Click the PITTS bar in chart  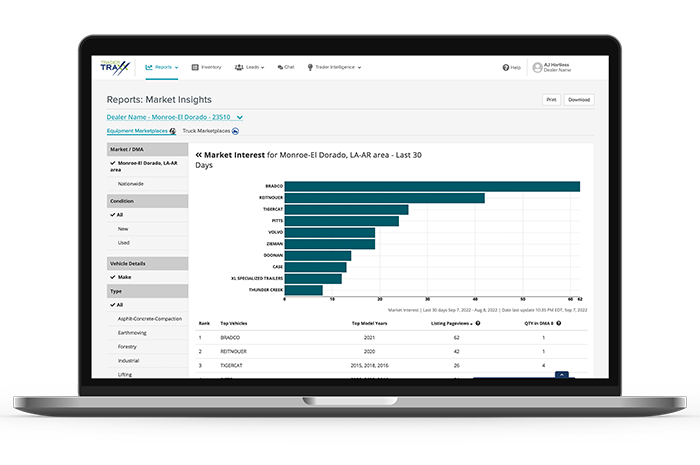click(x=342, y=221)
